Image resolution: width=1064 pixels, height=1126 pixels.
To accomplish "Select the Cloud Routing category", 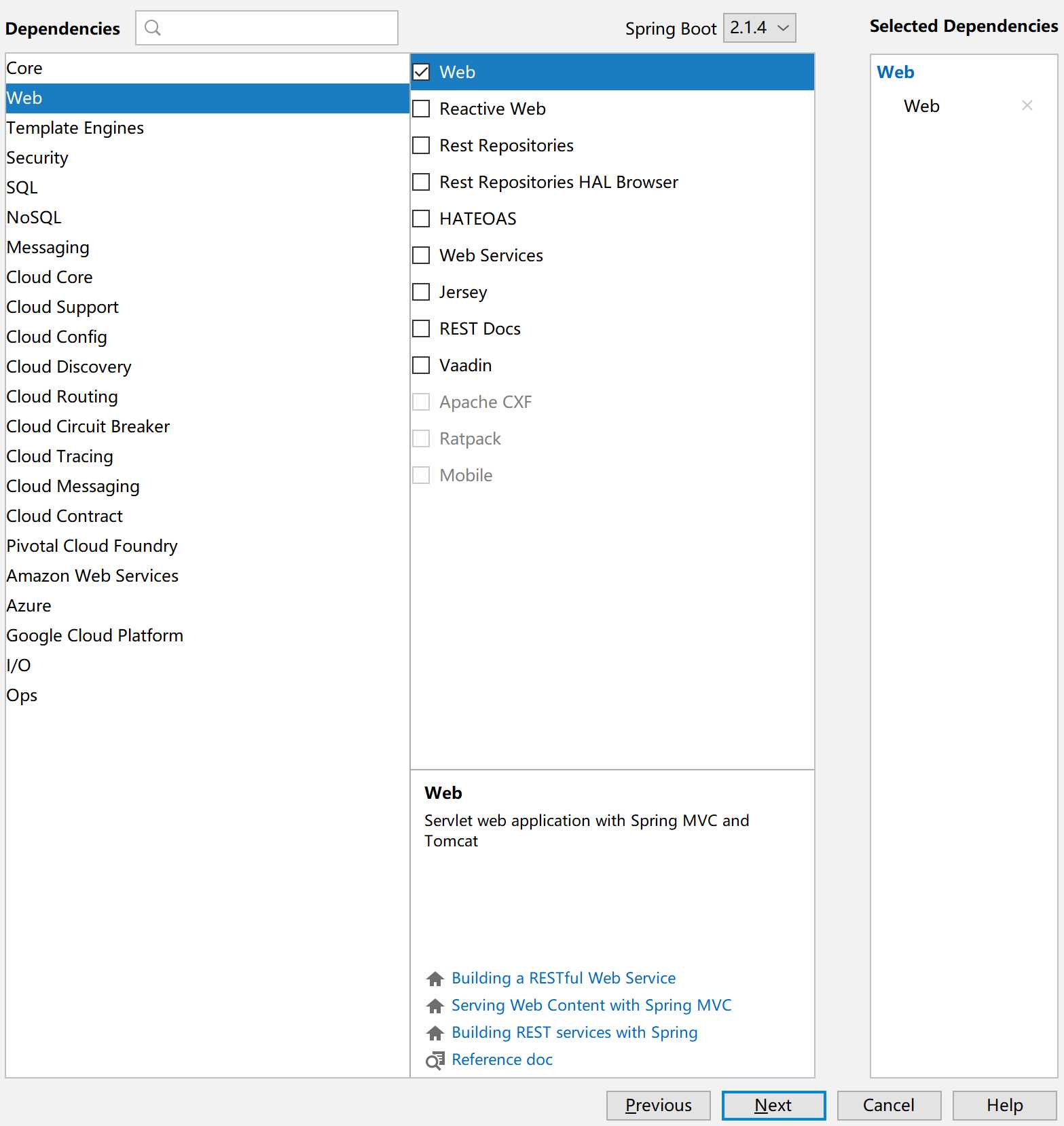I will 207,396.
